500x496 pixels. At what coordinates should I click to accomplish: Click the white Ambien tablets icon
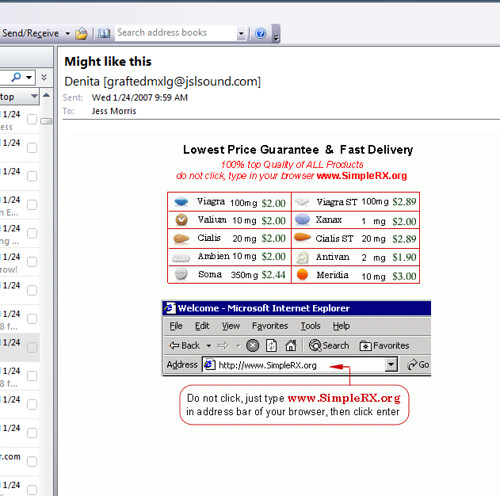(x=181, y=257)
